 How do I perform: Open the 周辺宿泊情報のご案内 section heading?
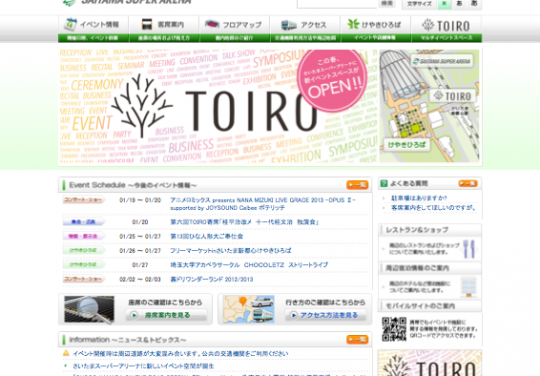[430, 268]
